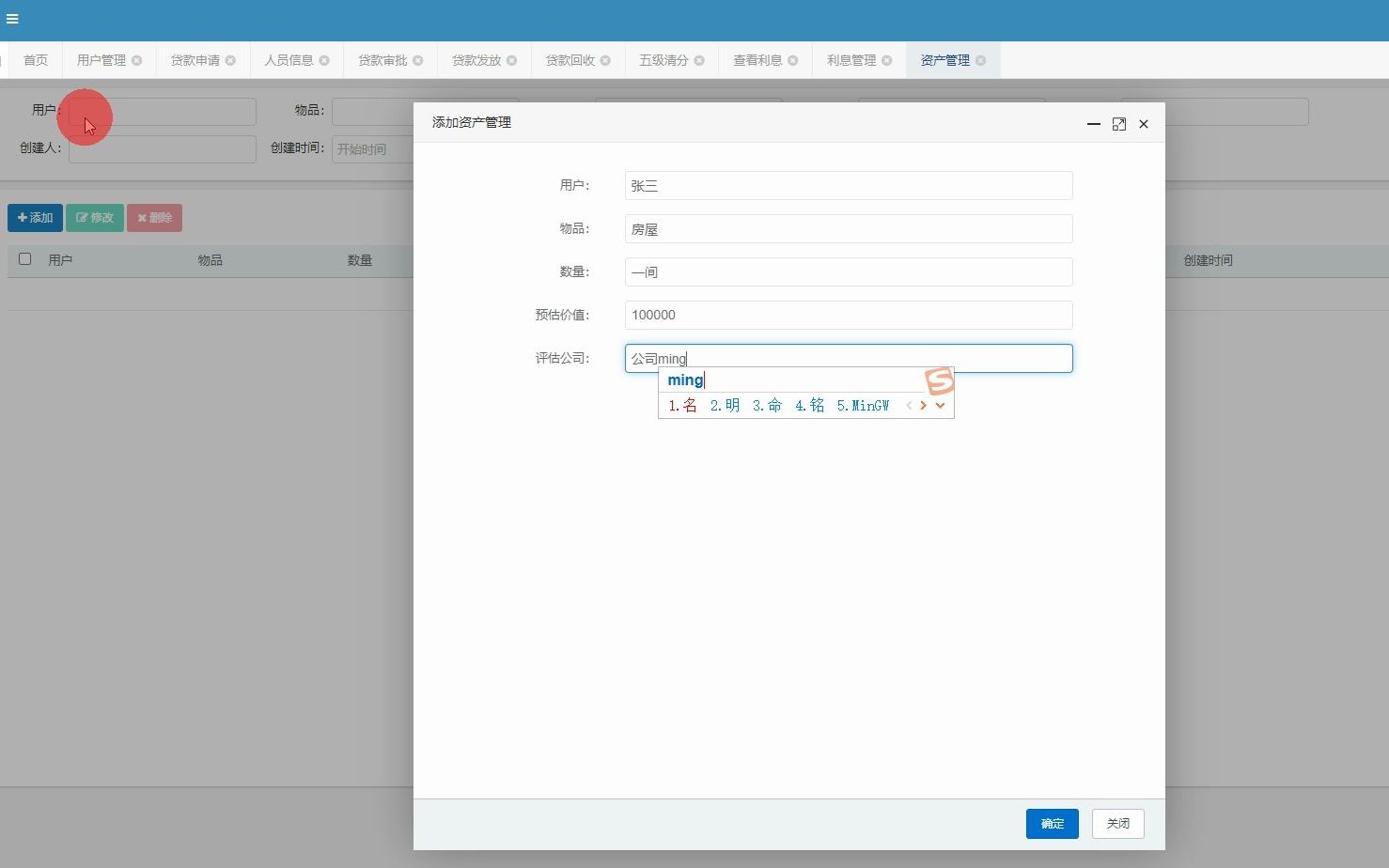Close the 贷款回收 tab via its x icon
This screenshot has width=1389, height=868.
click(x=606, y=59)
